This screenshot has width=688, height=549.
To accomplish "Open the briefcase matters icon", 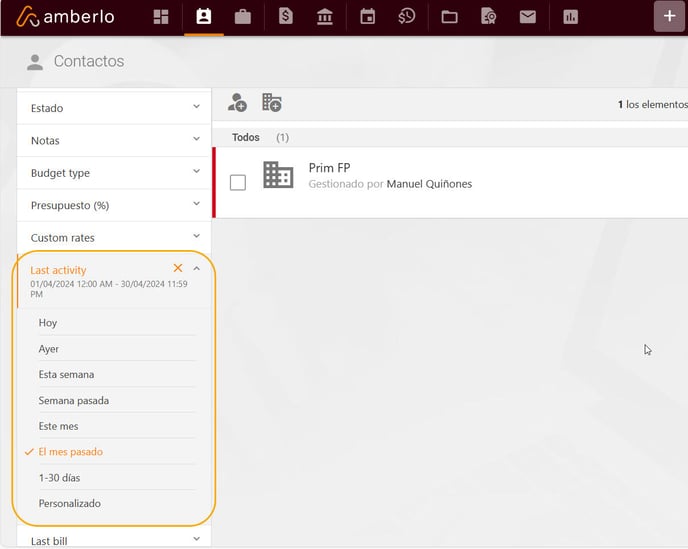I will click(x=242, y=17).
